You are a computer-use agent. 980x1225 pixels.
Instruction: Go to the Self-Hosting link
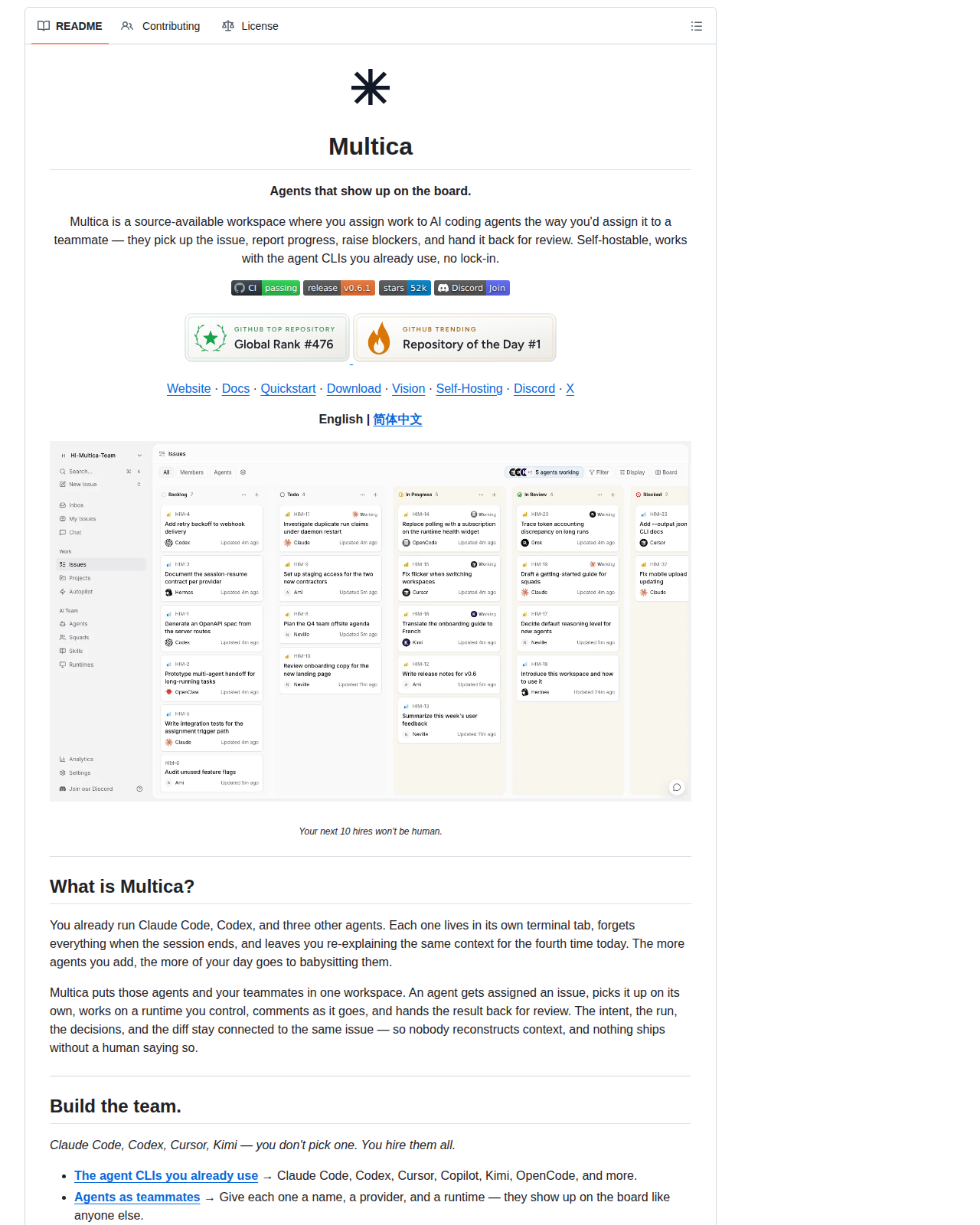tap(469, 389)
